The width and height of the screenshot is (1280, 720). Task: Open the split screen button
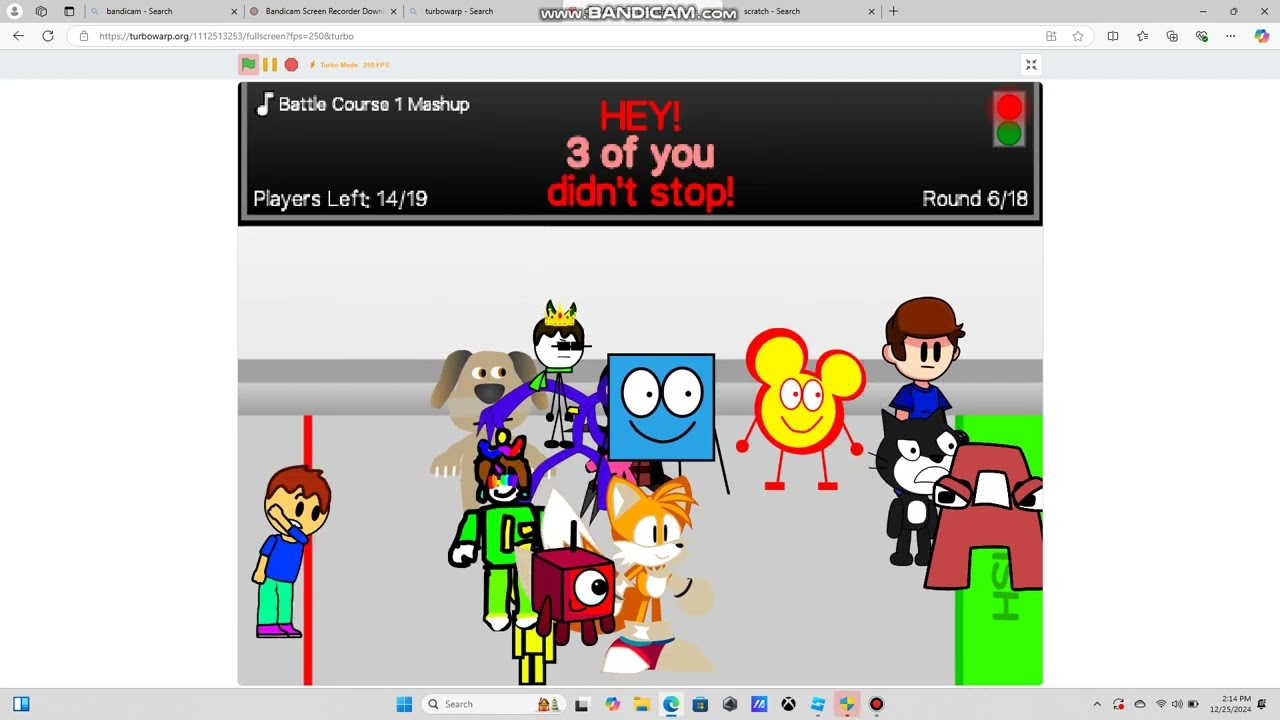pyautogui.click(x=1113, y=36)
